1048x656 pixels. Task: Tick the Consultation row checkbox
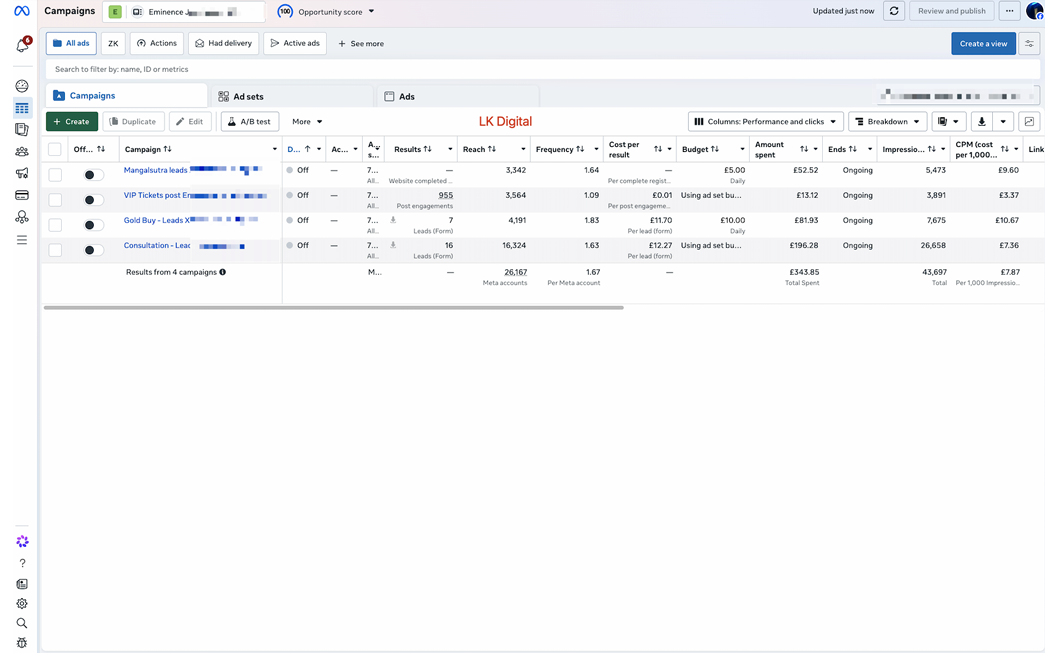coord(55,250)
